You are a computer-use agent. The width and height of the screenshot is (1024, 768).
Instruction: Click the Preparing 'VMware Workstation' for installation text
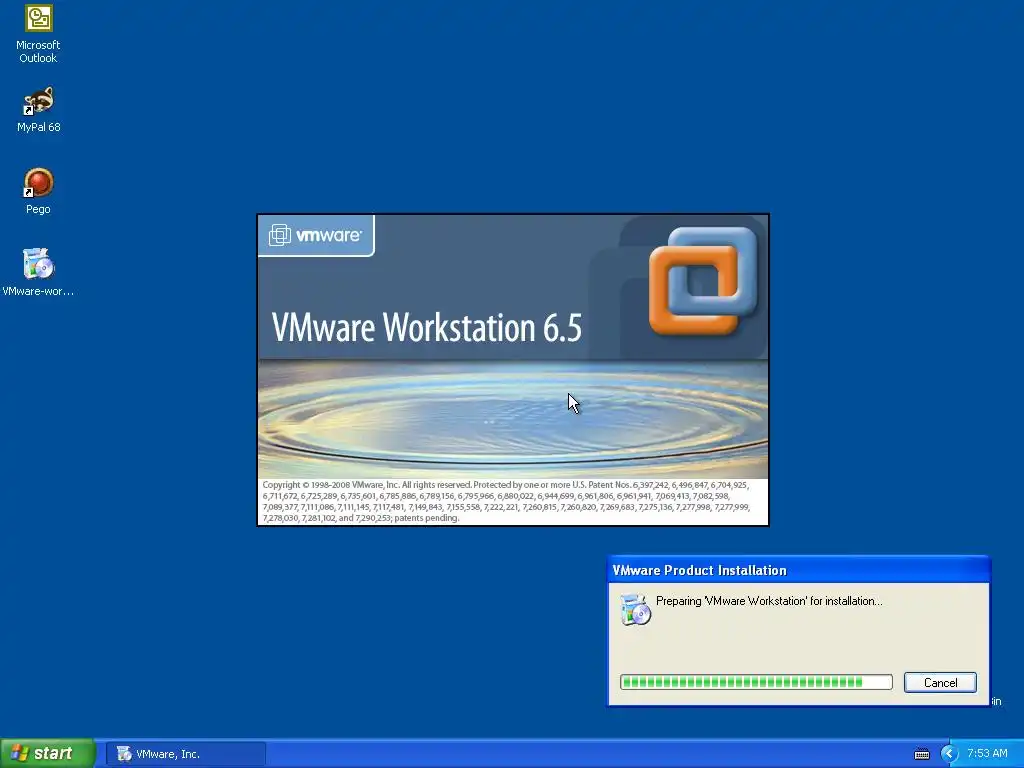pos(769,601)
